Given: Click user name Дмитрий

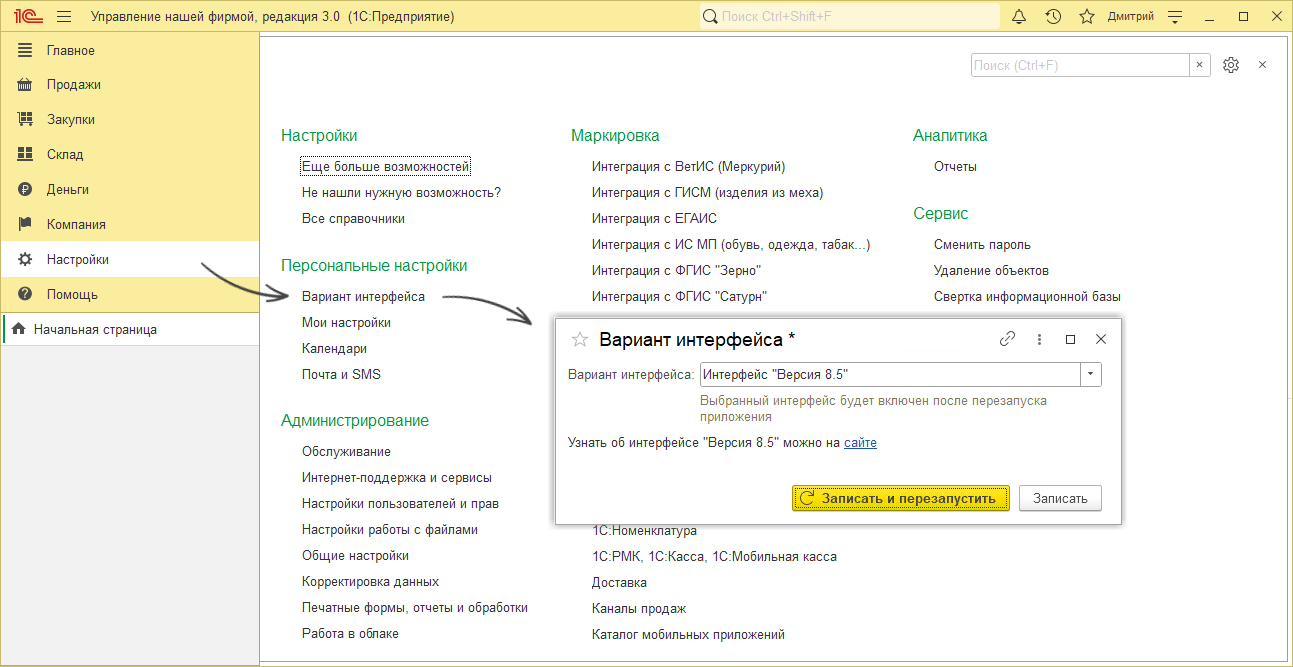Looking at the screenshot, I should (x=1131, y=17).
